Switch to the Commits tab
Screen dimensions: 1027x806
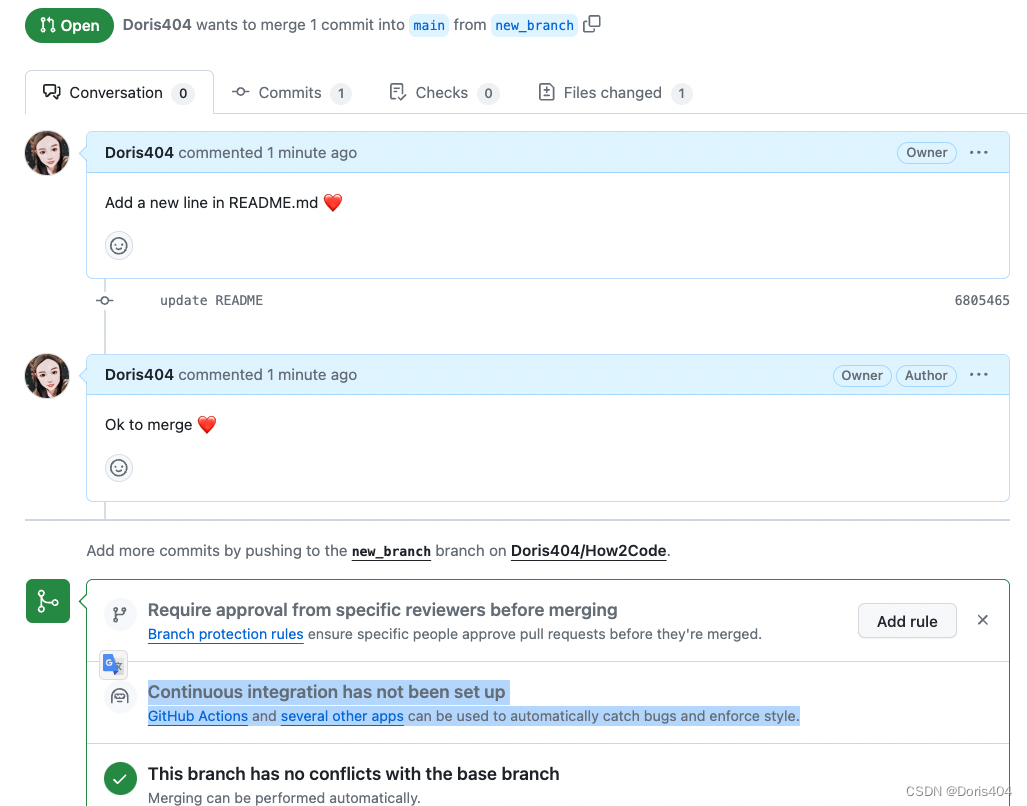tap(291, 92)
